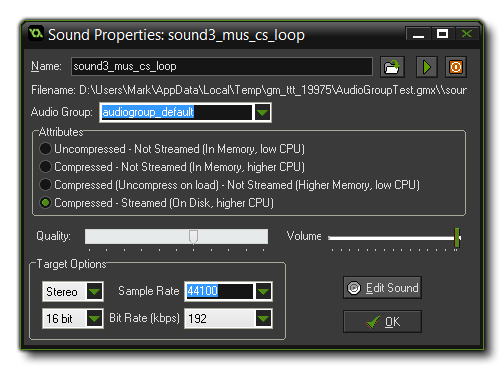Click inside the Name text field
This screenshot has height=370, width=504.
222,67
